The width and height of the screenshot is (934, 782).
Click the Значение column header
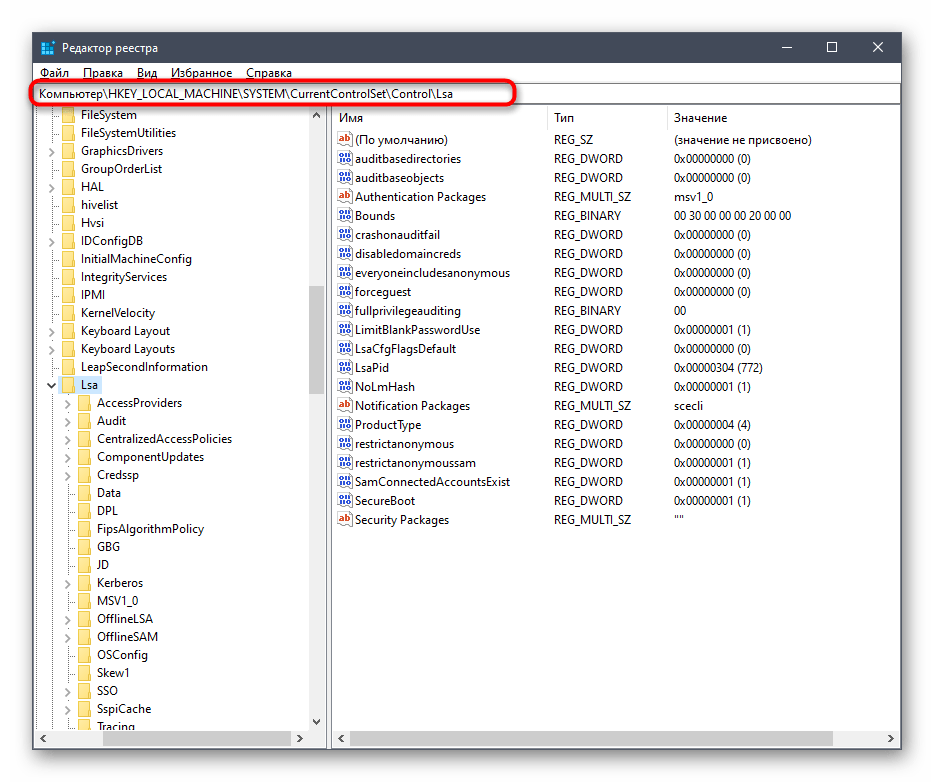tap(780, 118)
